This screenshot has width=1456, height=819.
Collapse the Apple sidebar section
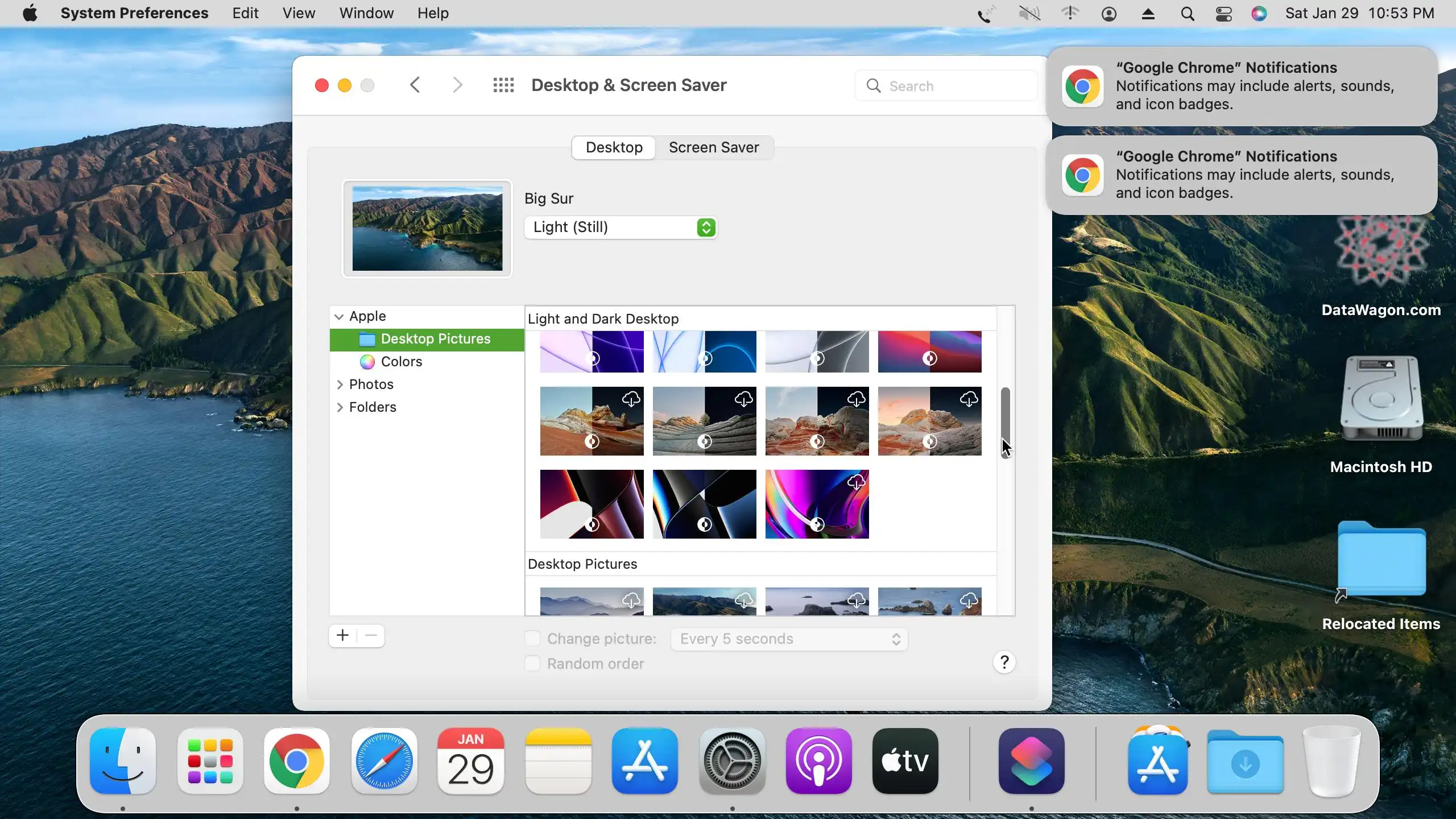click(x=339, y=316)
